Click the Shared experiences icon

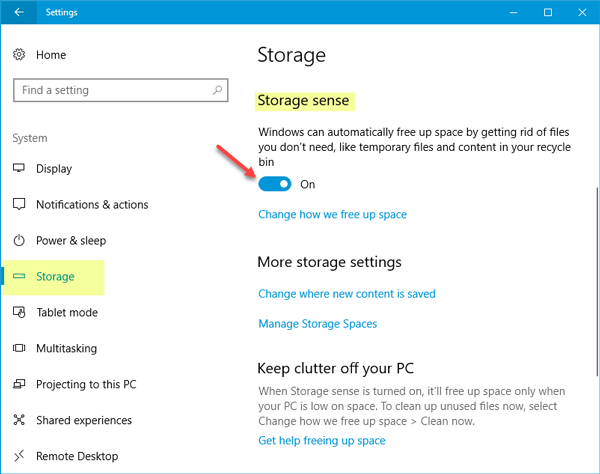click(19, 421)
